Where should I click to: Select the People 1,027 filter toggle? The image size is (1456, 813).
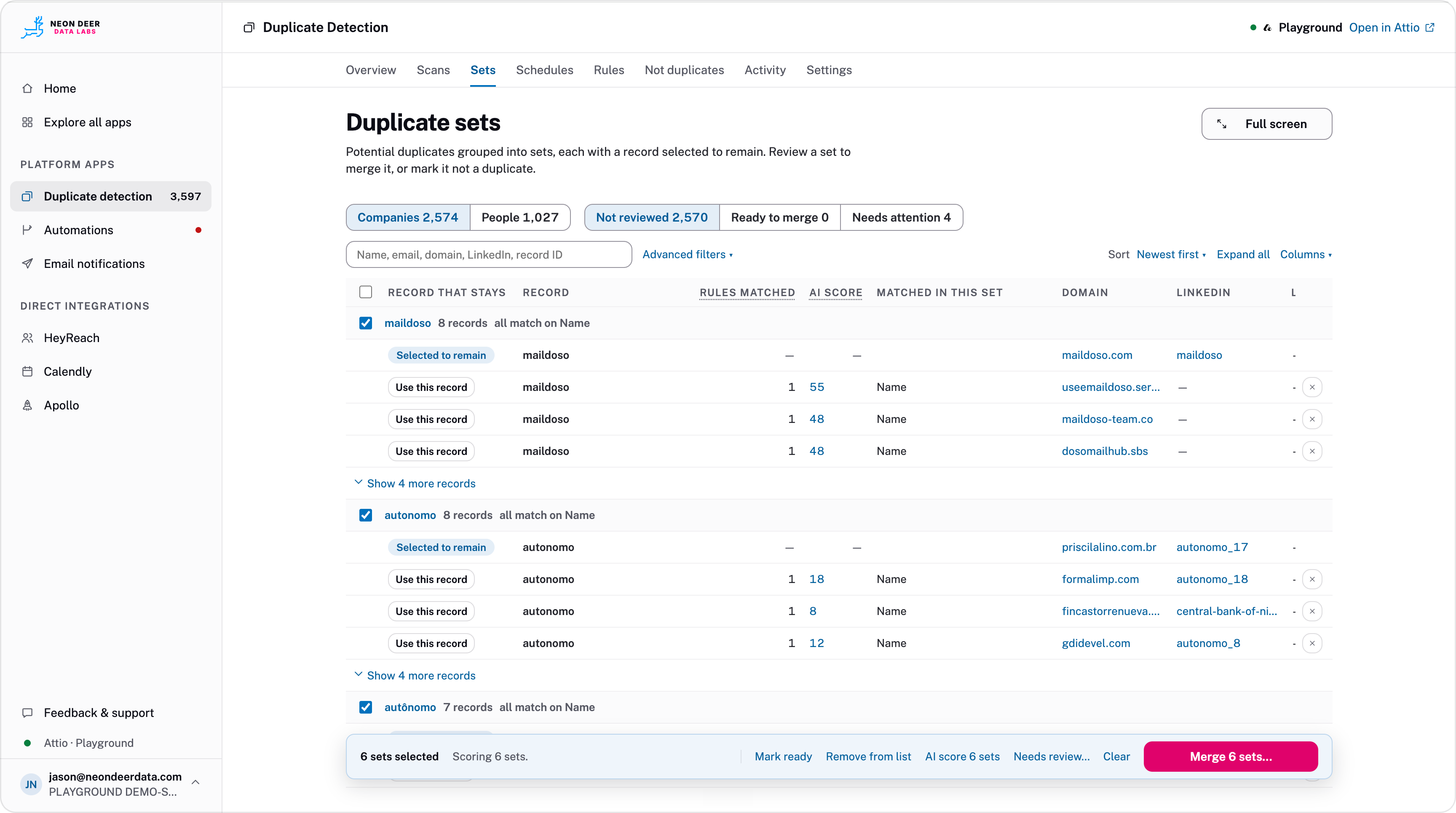tap(520, 217)
